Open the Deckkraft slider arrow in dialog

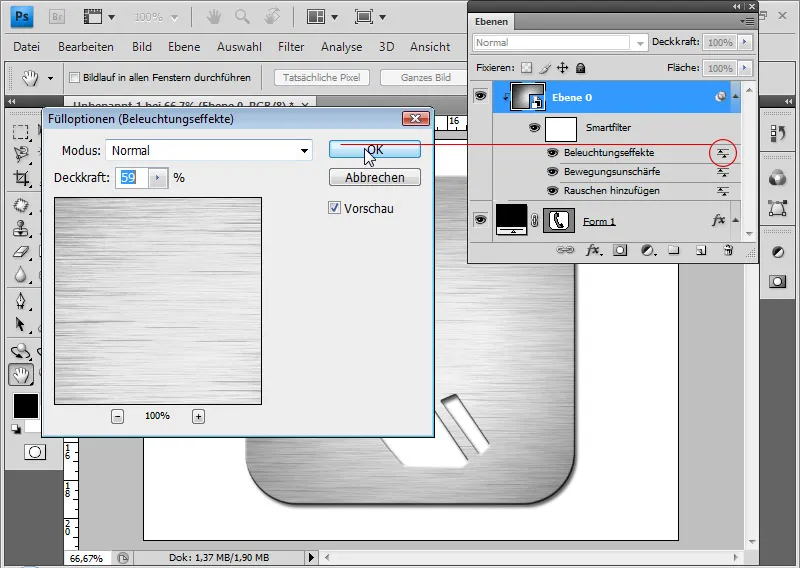158,178
